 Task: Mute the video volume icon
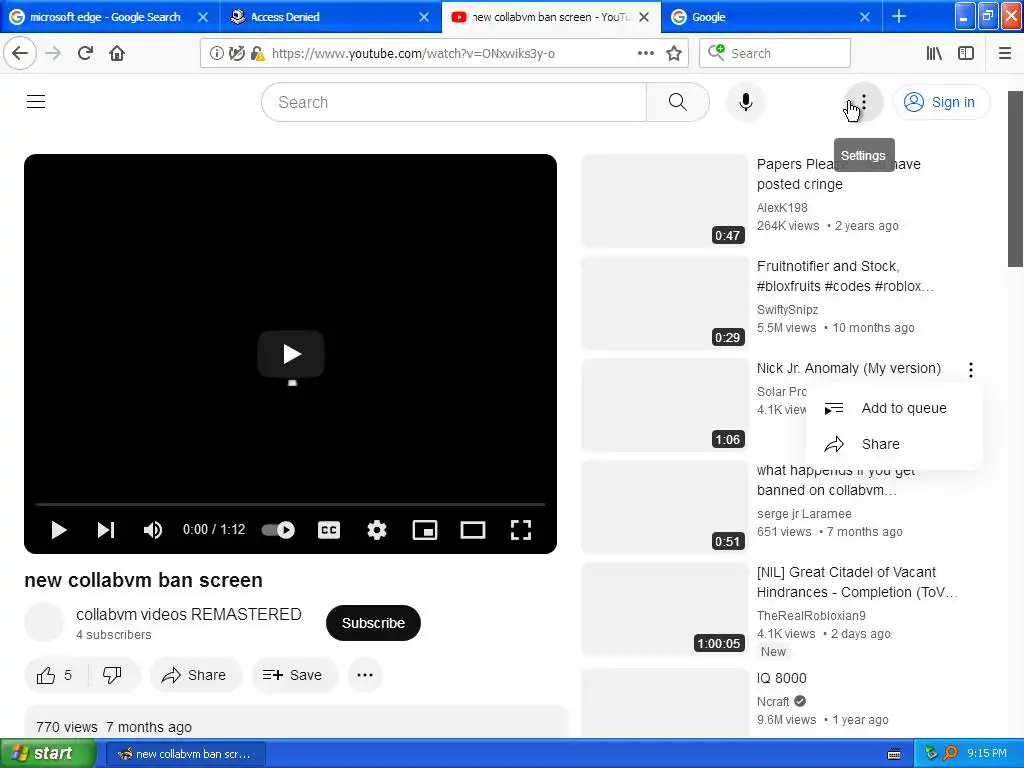tap(153, 530)
